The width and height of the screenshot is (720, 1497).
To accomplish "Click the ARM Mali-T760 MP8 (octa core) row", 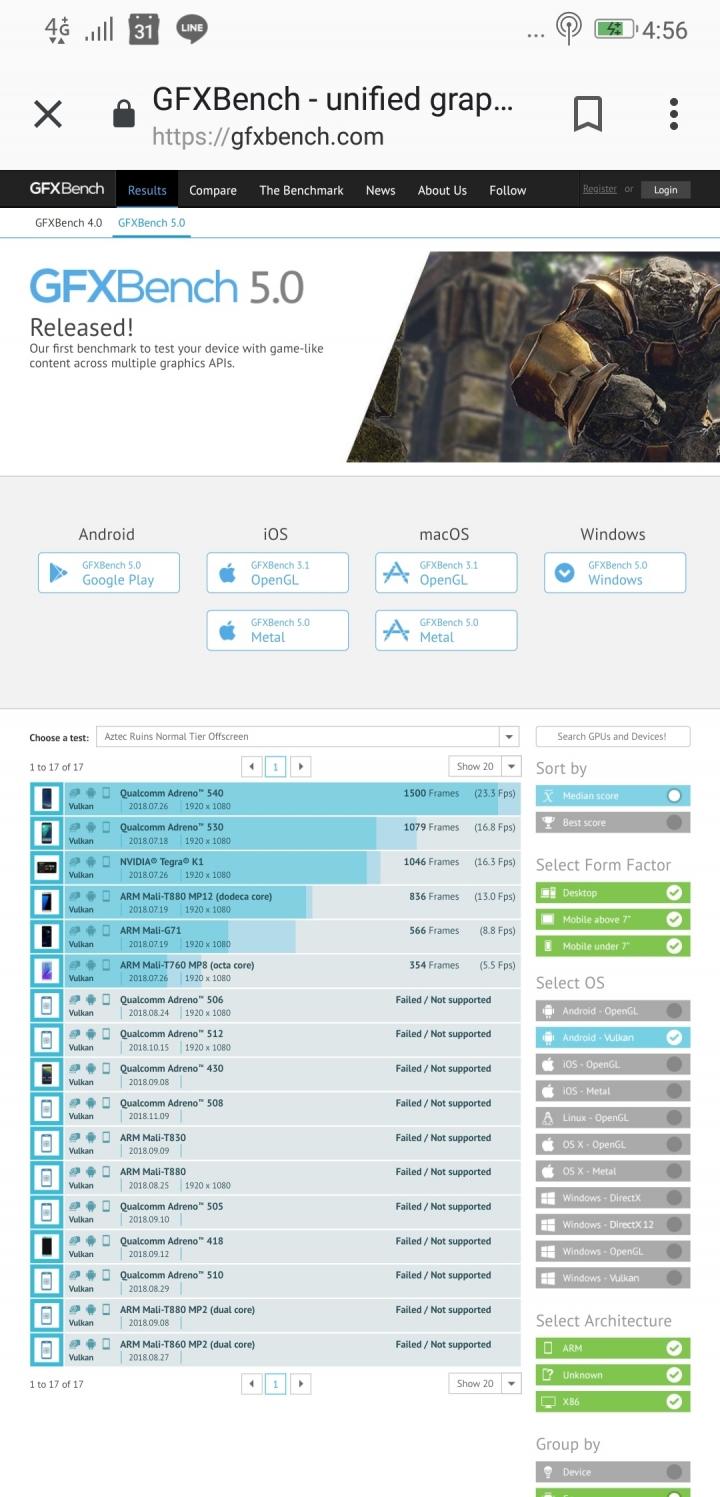I will tap(275, 972).
